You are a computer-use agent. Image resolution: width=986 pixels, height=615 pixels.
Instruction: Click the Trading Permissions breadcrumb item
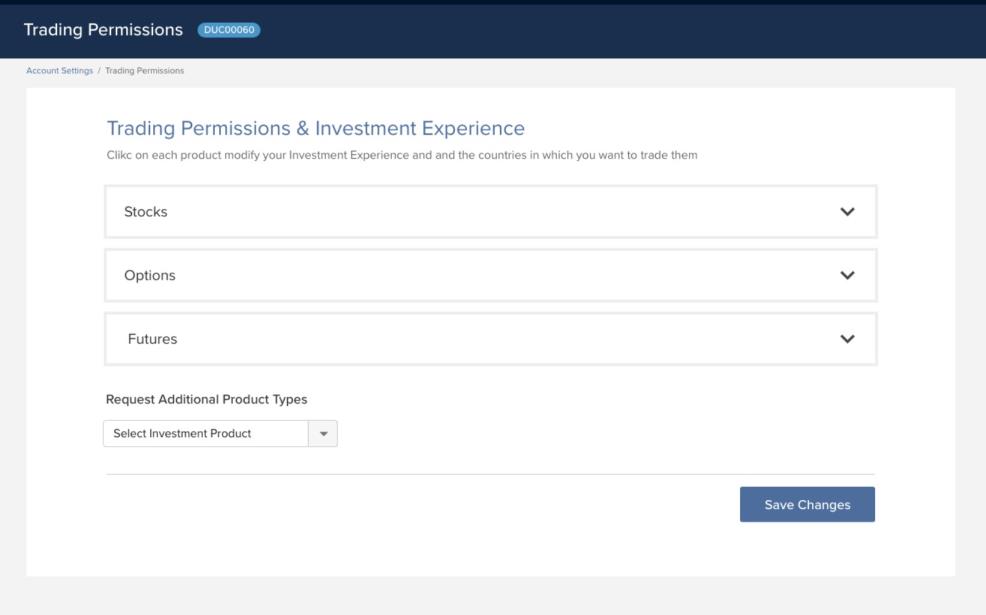(x=144, y=71)
